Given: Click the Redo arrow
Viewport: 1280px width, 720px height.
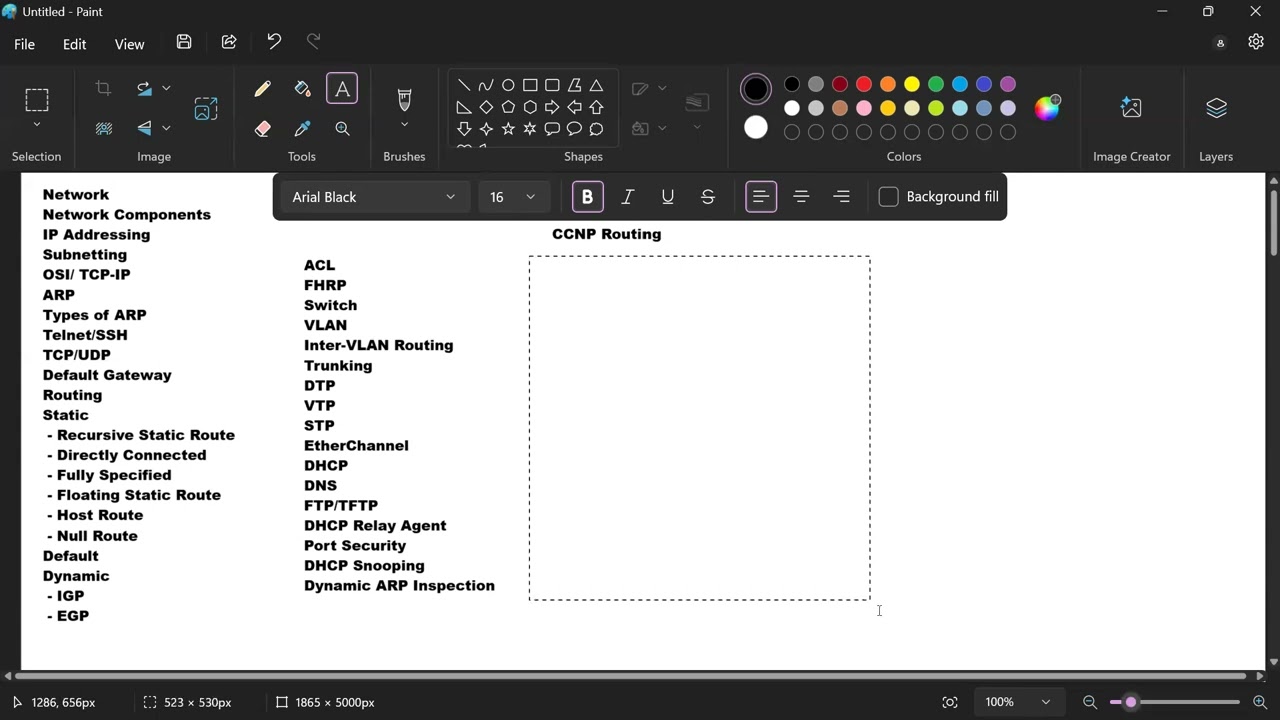Looking at the screenshot, I should coord(314,42).
